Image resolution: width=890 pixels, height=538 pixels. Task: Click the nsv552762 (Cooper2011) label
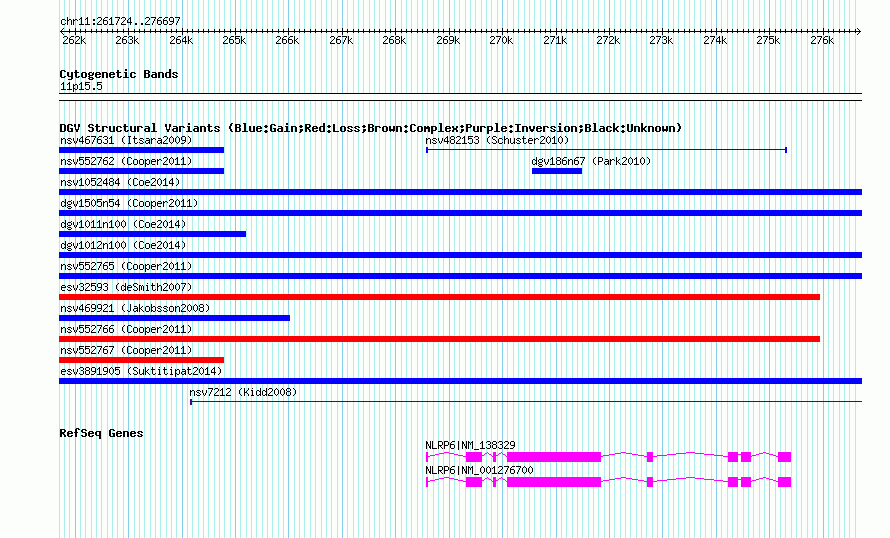coord(126,161)
